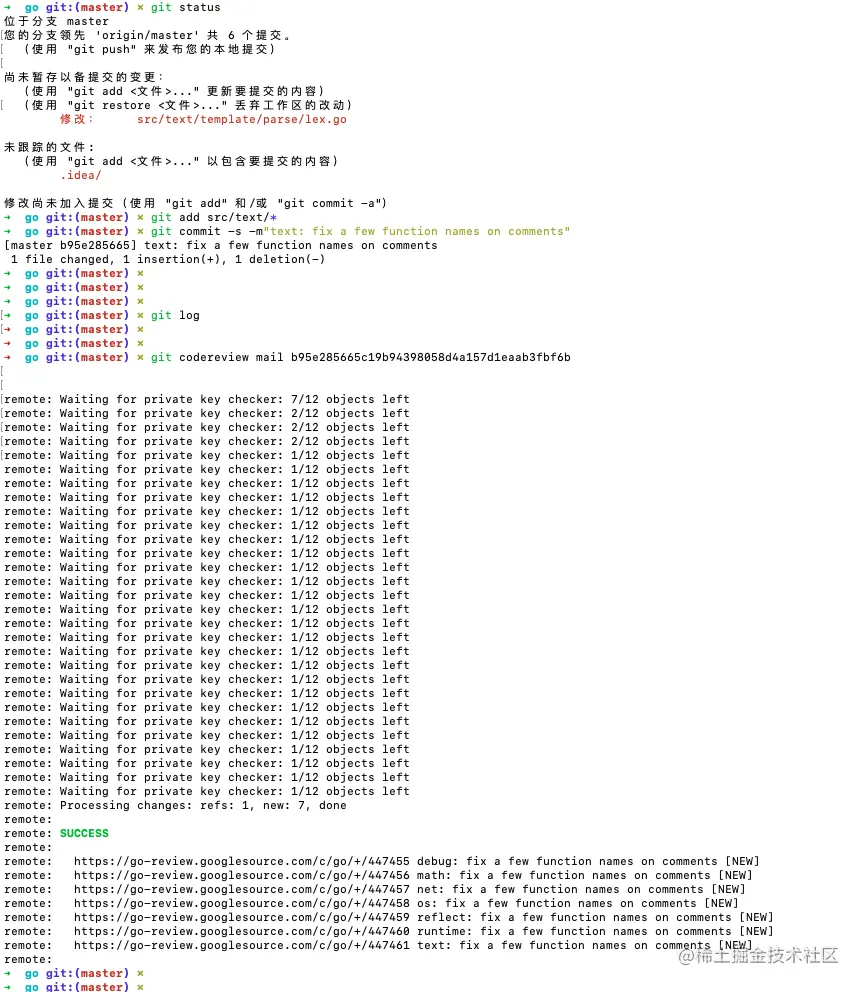Click 'git codereview mail' command text
This screenshot has width=865, height=992.
pyautogui.click(x=217, y=357)
